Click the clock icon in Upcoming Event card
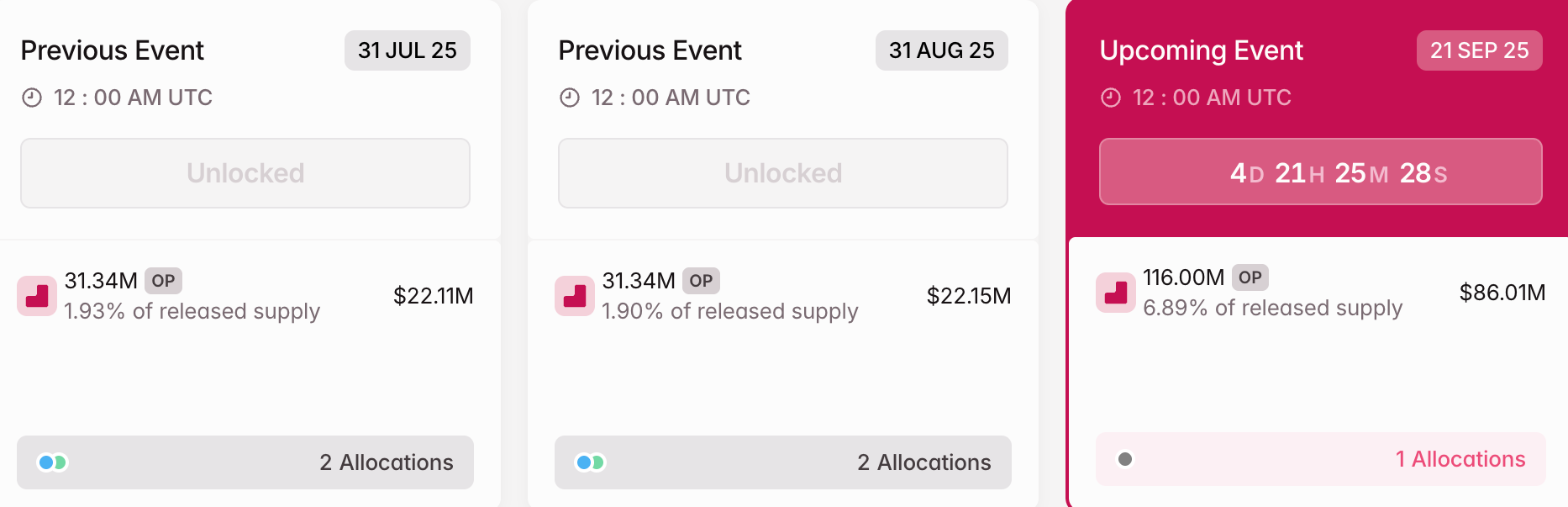Image resolution: width=1568 pixels, height=507 pixels. tap(1111, 98)
